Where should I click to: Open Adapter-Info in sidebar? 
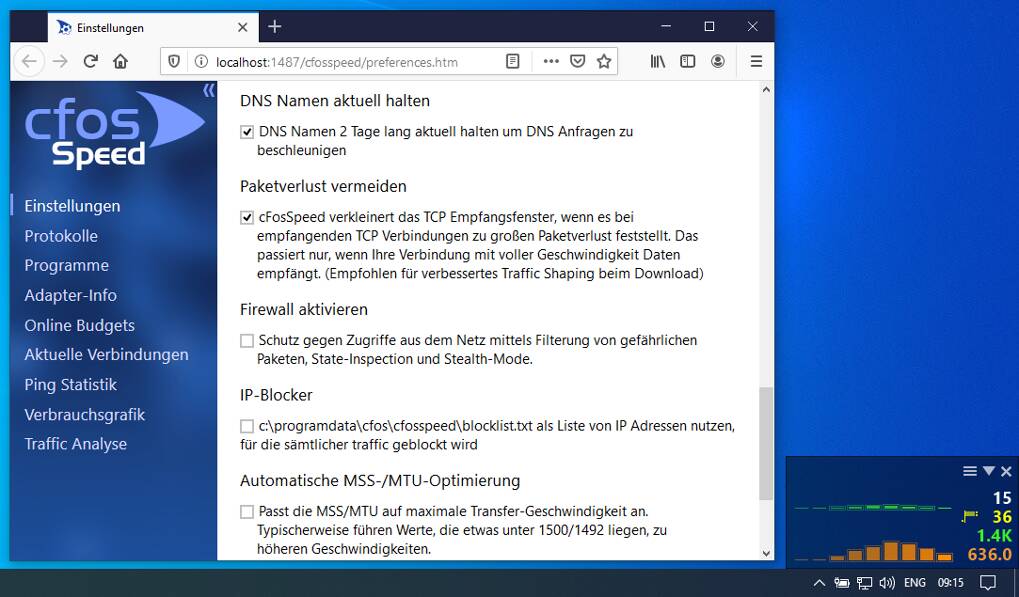click(x=70, y=295)
